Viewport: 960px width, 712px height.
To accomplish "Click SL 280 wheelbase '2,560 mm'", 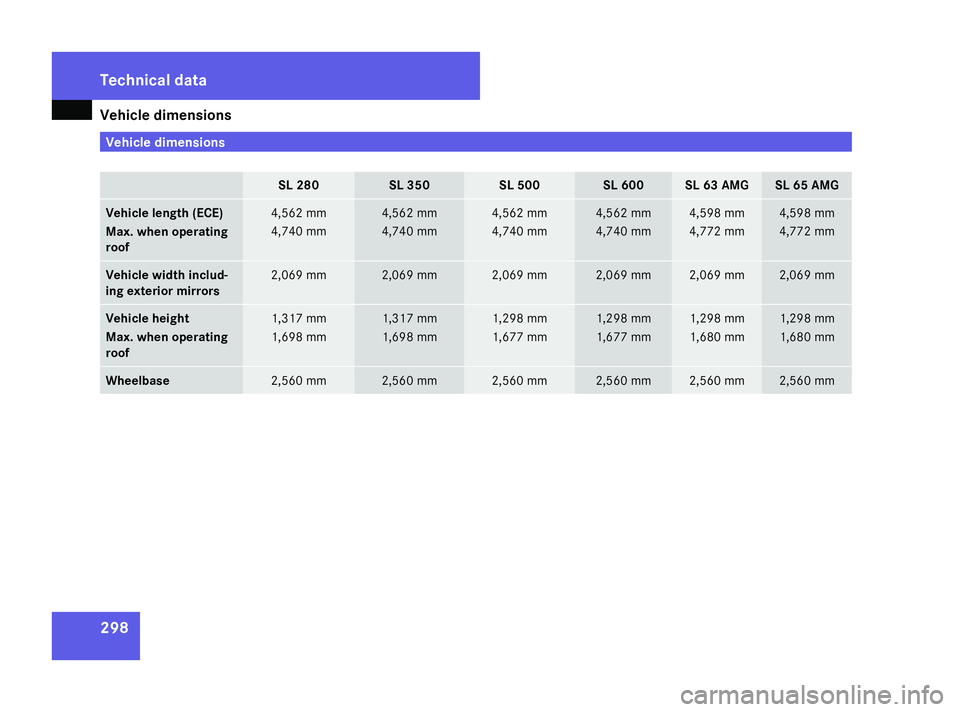I will (x=299, y=381).
